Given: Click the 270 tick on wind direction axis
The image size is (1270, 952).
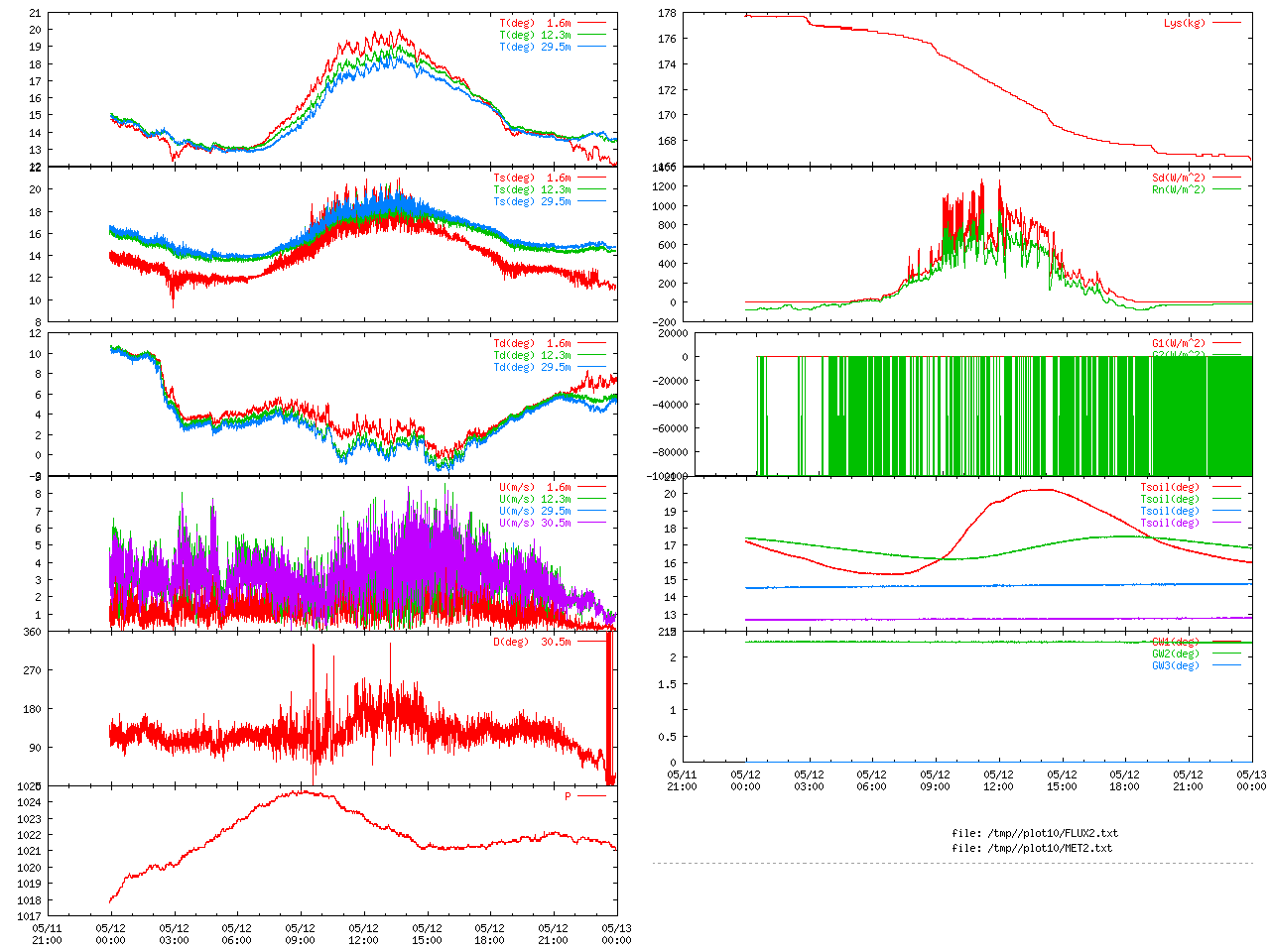Looking at the screenshot, I should pyautogui.click(x=32, y=670).
